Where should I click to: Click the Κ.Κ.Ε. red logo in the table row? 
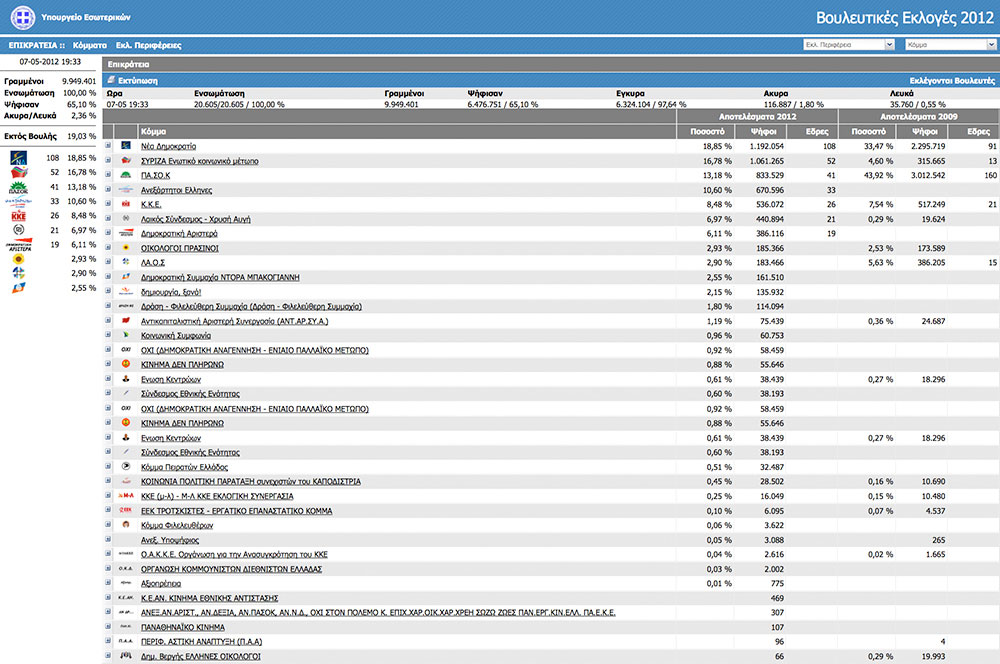[x=126, y=204]
